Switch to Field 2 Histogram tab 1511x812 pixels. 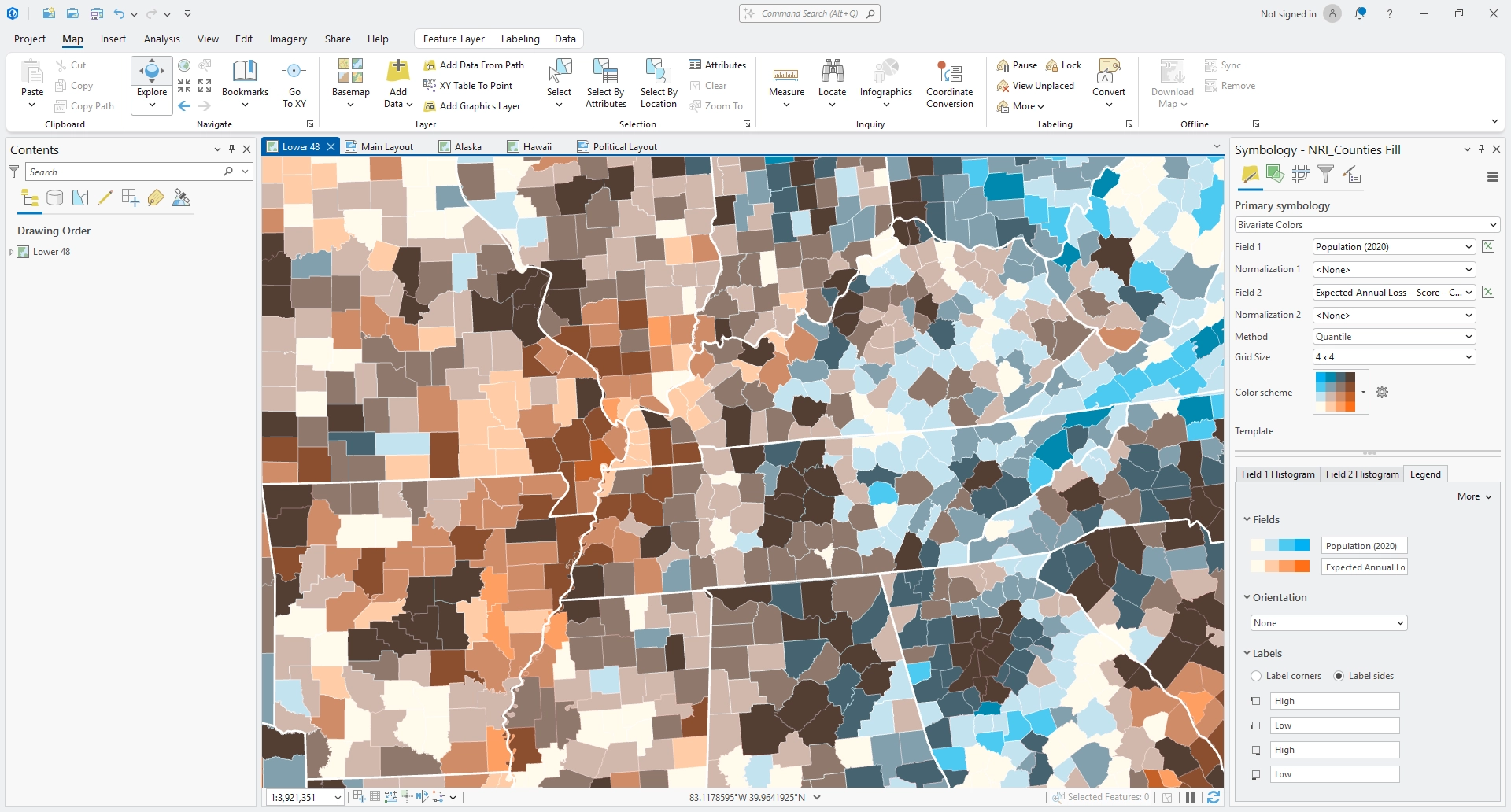click(x=1361, y=474)
